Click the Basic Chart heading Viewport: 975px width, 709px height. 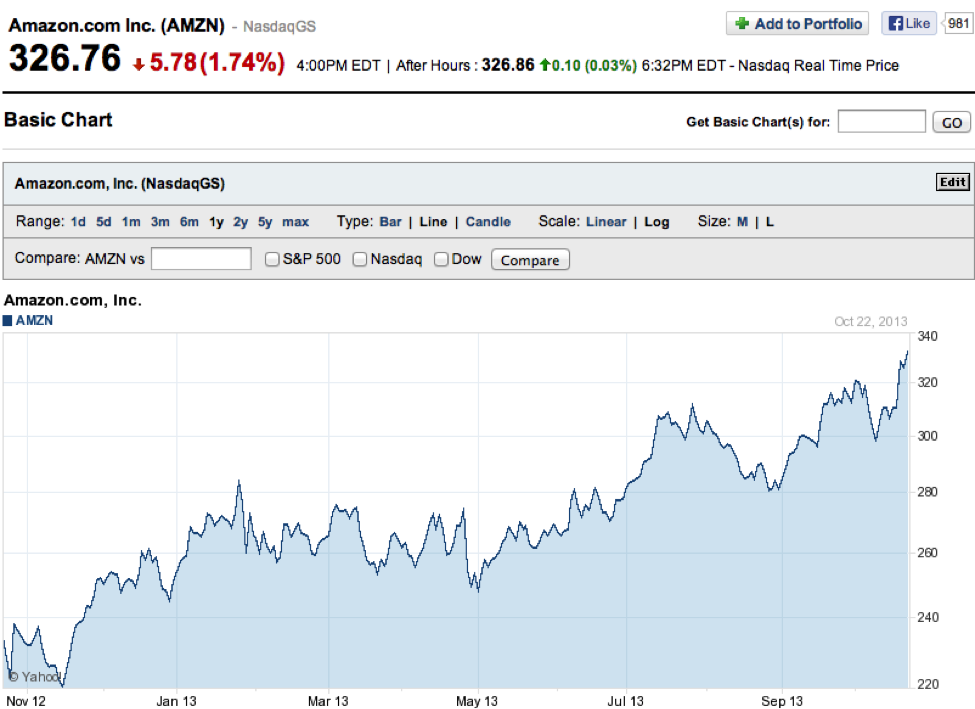(x=58, y=119)
